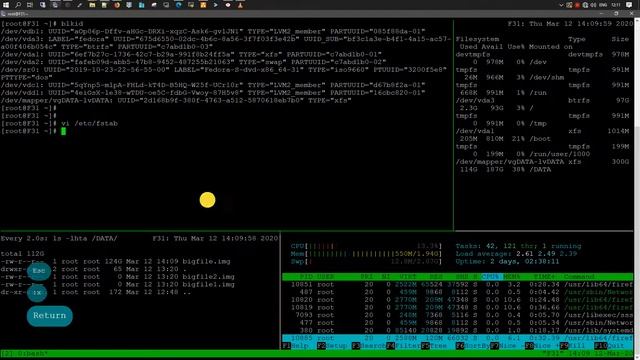The height and width of the screenshot is (360, 640).
Task: Click the htop Mem usage meter
Action: [366, 254]
